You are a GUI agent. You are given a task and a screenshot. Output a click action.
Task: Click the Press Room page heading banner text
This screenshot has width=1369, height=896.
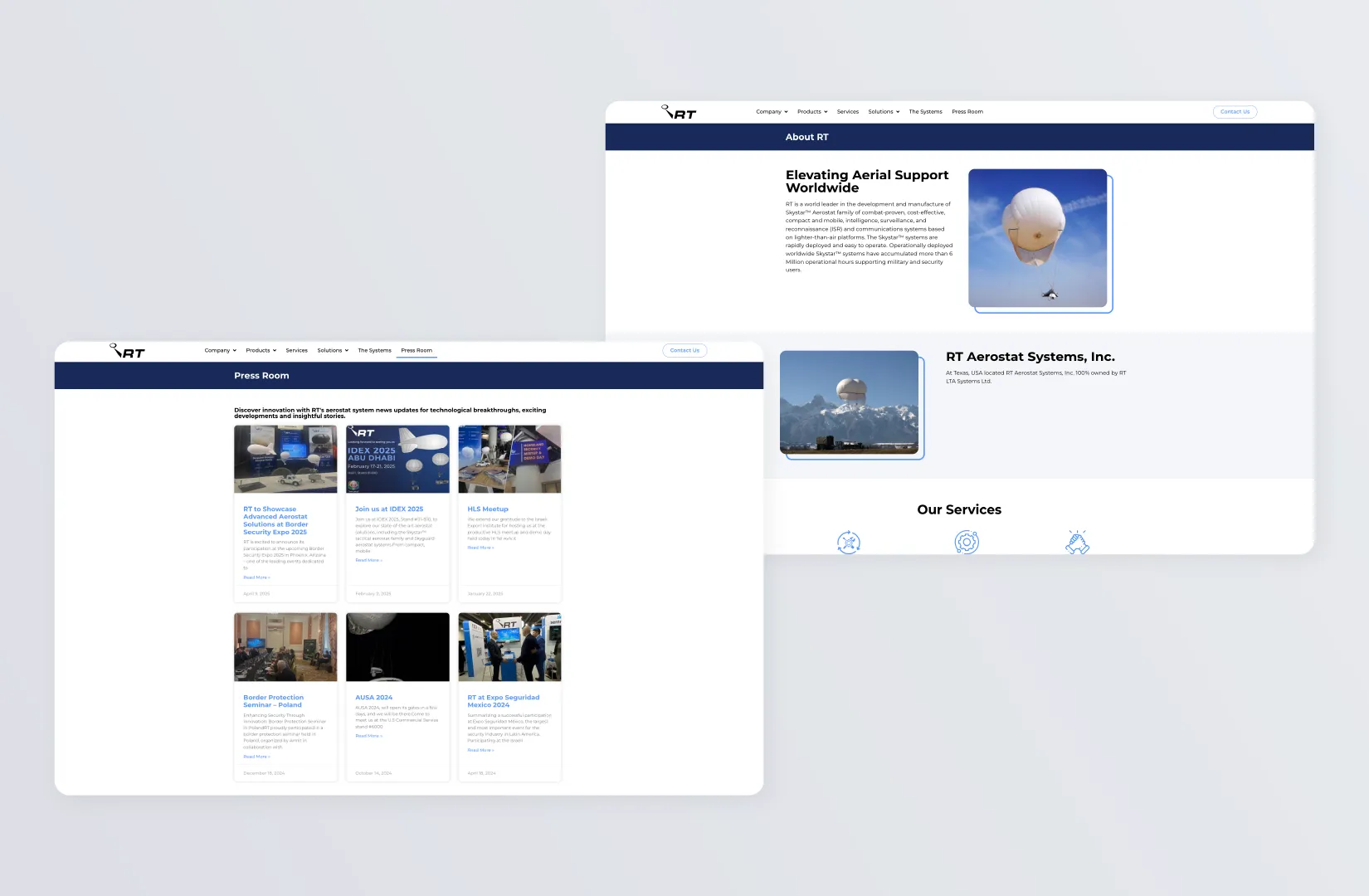(261, 376)
